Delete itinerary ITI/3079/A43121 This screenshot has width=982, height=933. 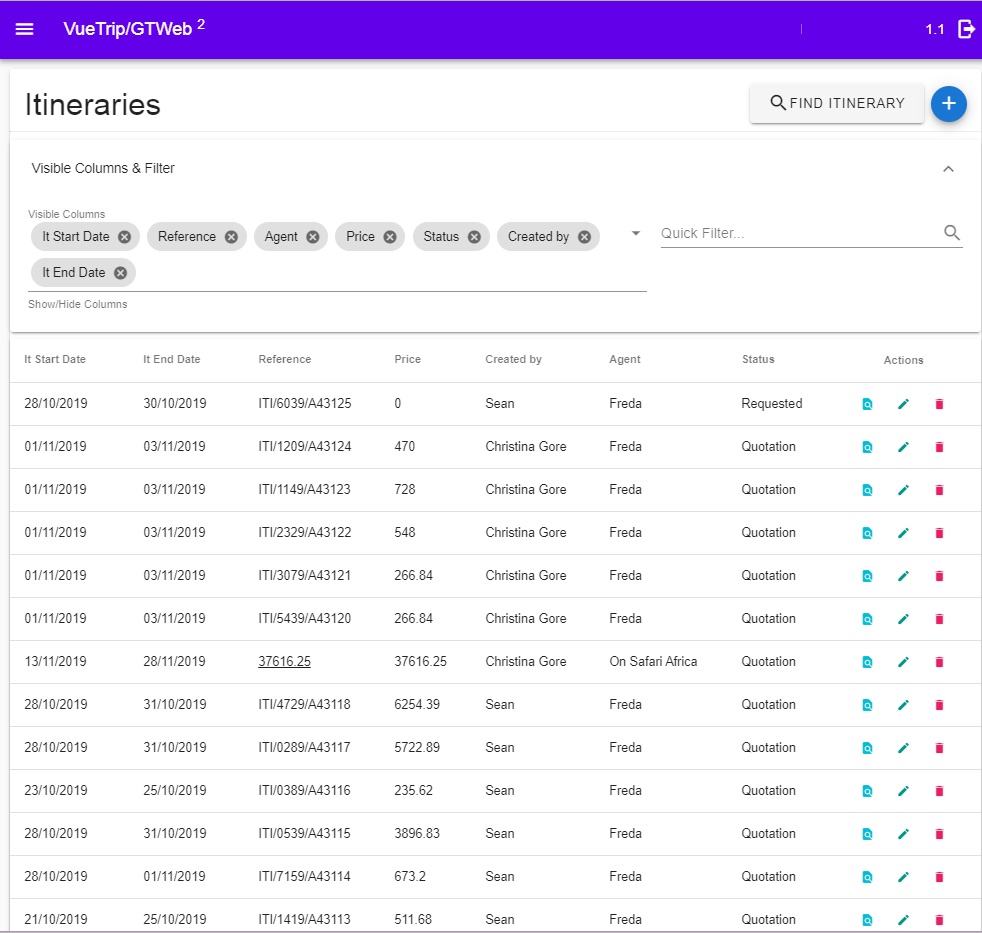pos(939,576)
